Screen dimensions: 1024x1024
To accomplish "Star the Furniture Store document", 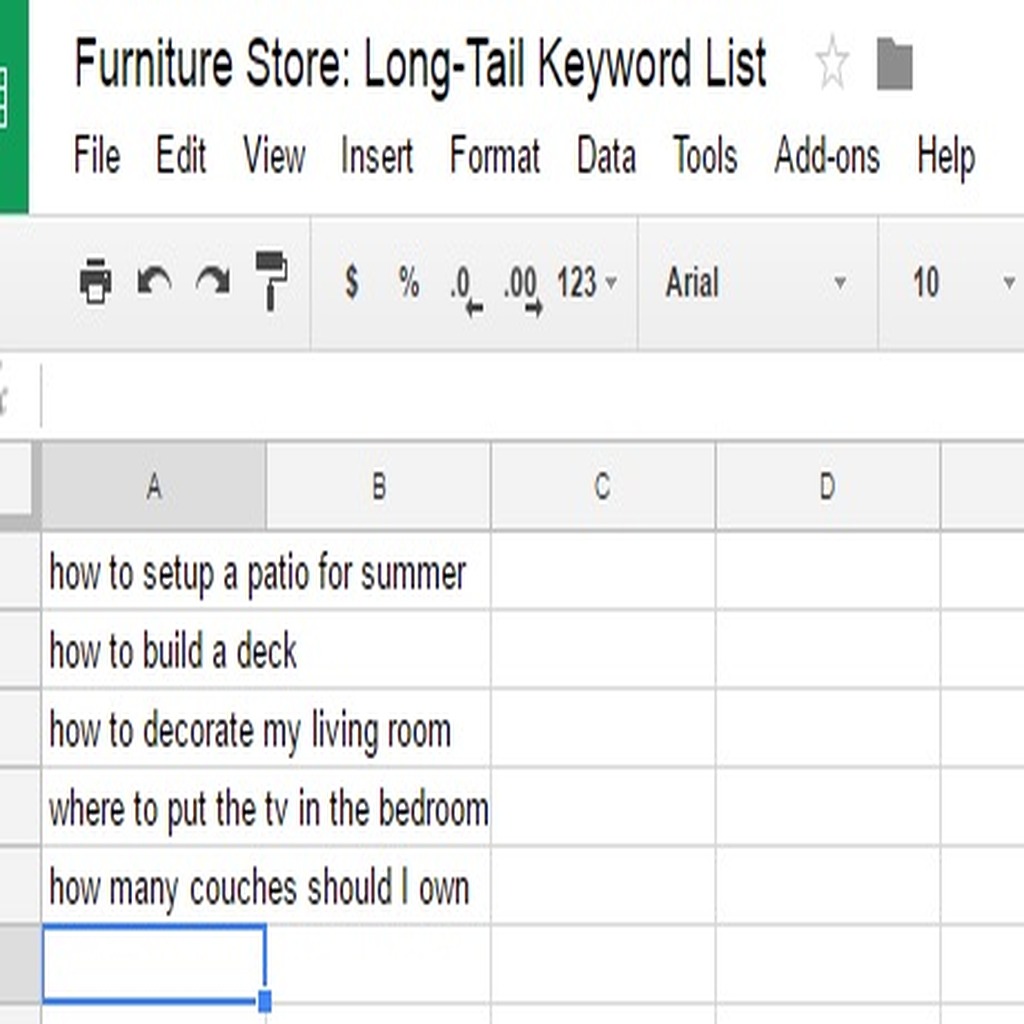I will 833,62.
